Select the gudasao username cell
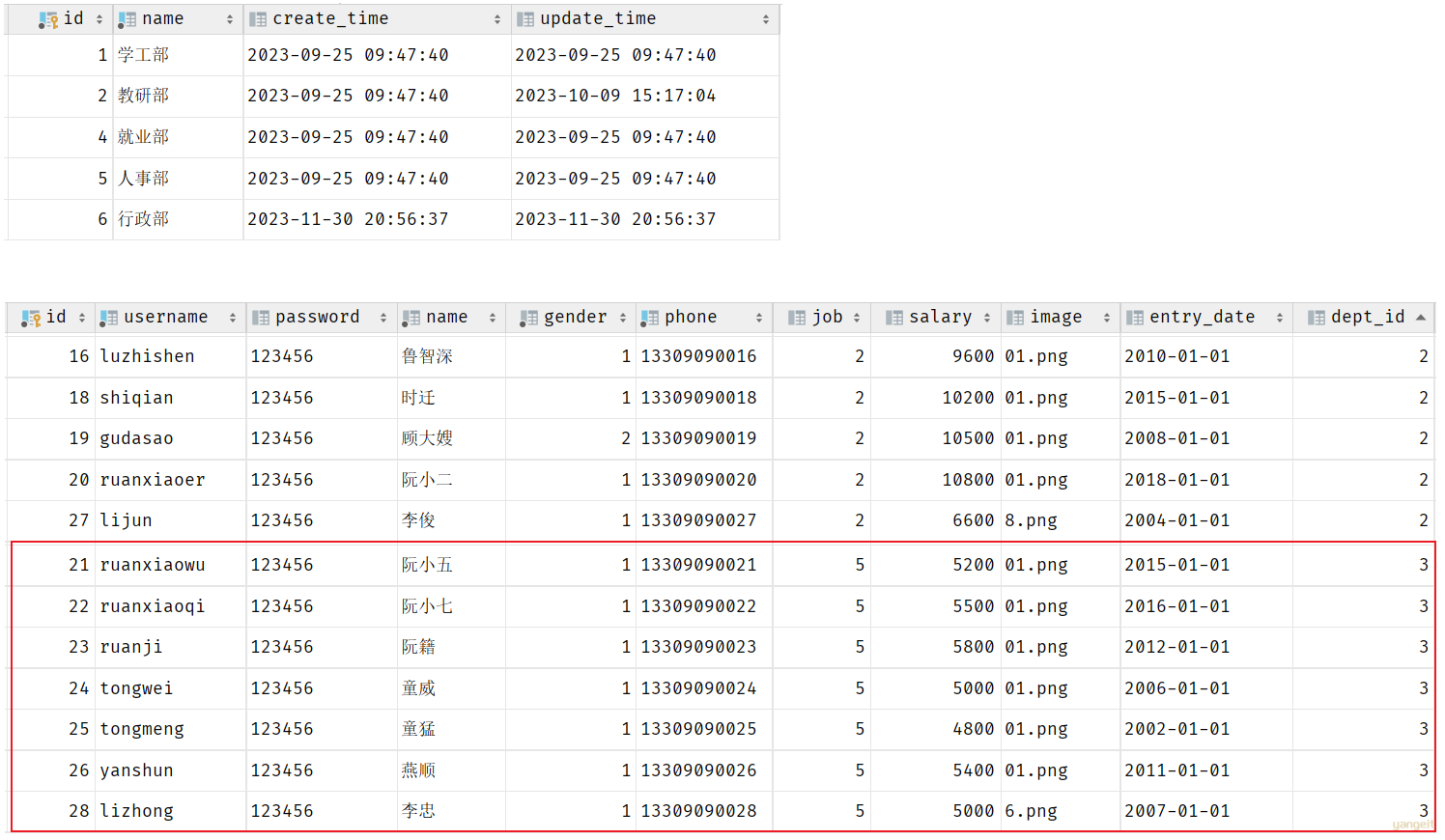1445x840 pixels. point(169,438)
